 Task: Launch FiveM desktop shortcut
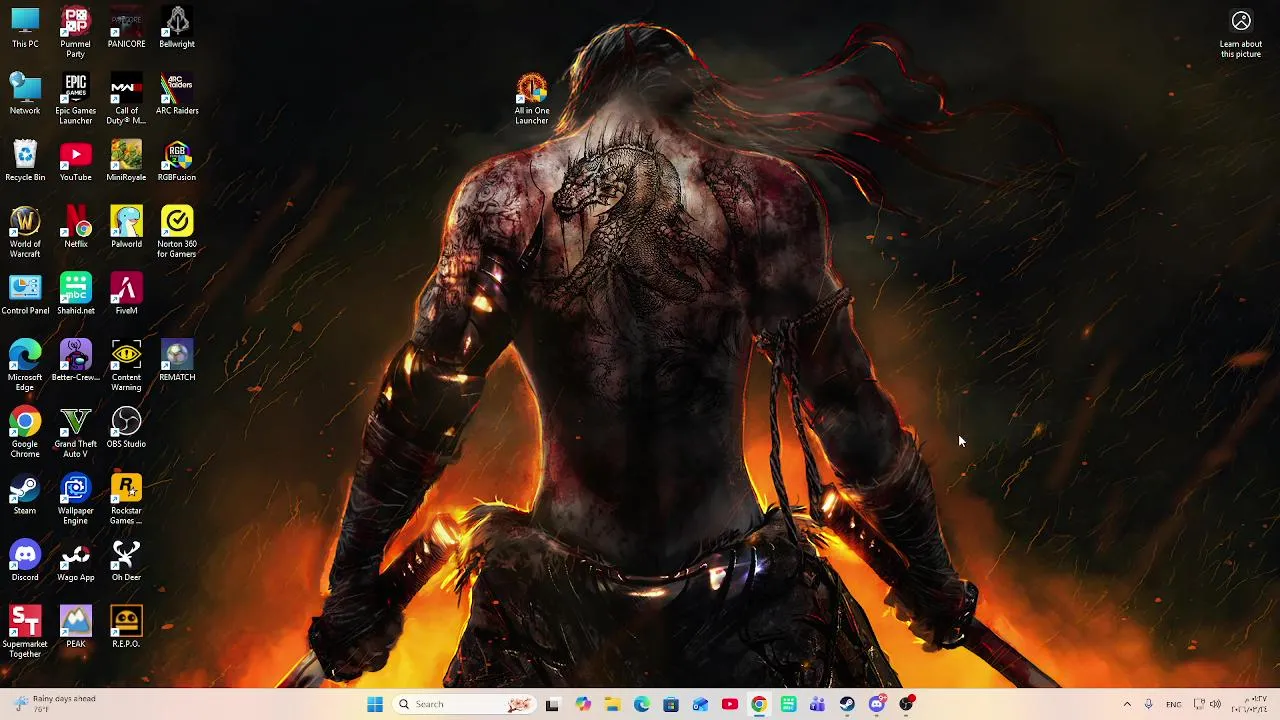click(126, 295)
